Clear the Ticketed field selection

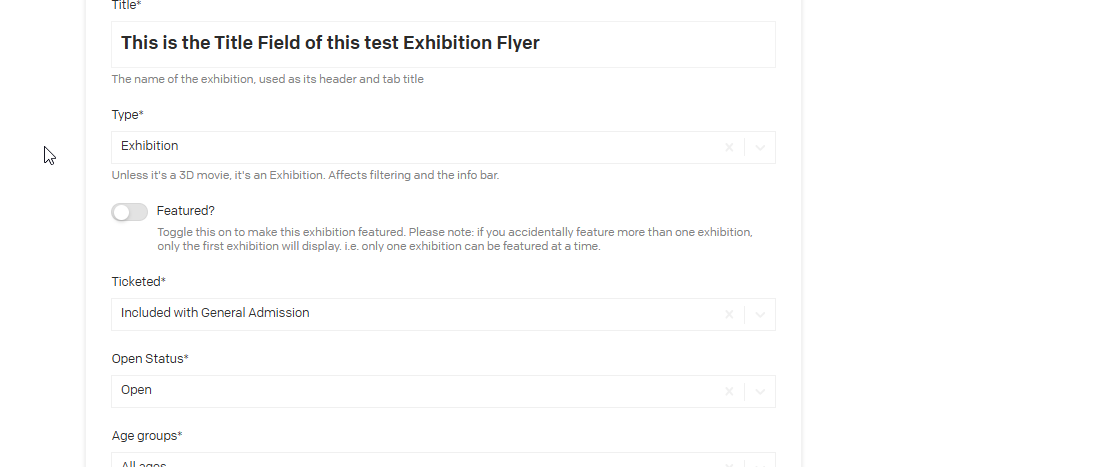(x=729, y=314)
